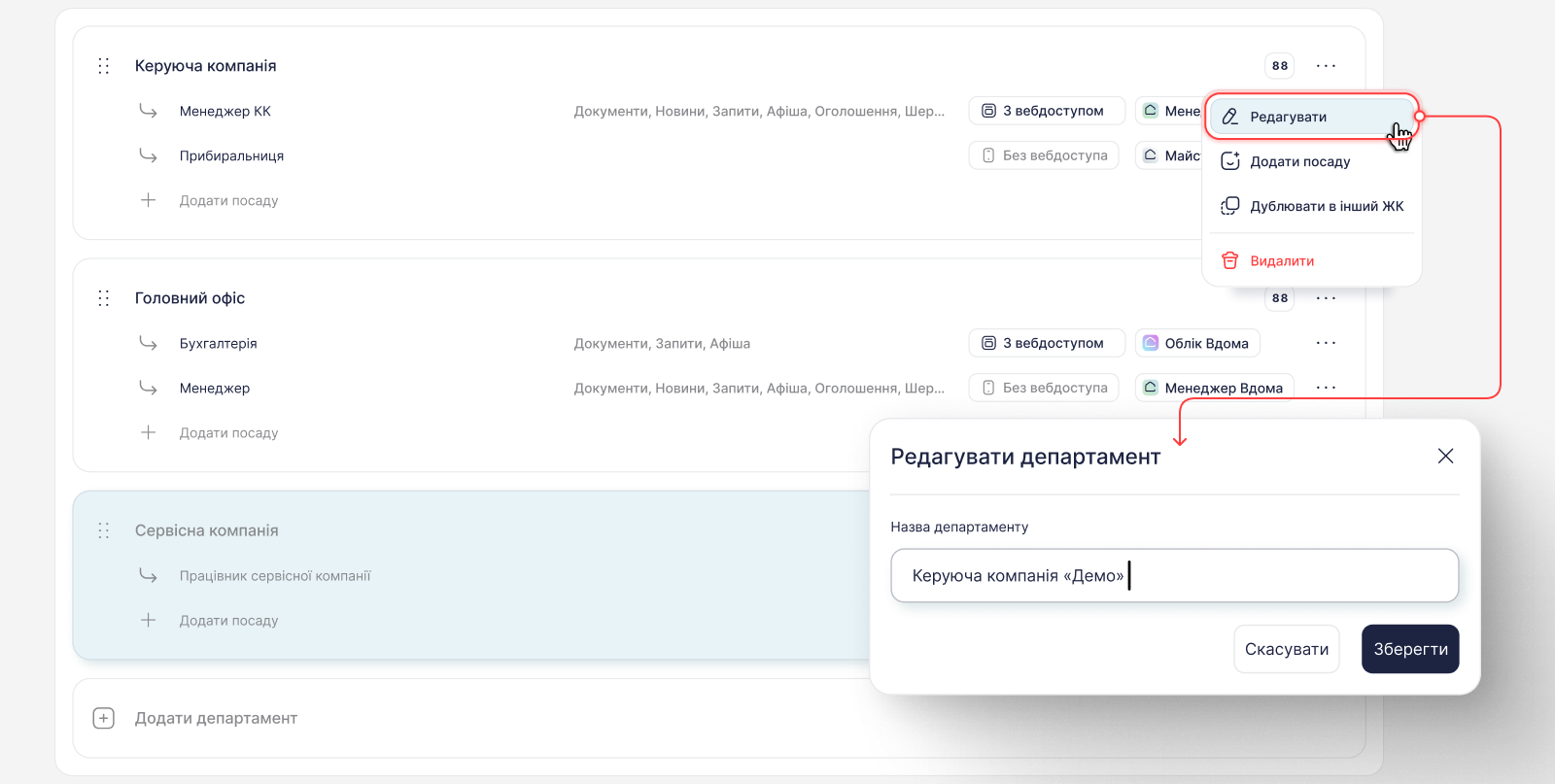Click Додати посаду under Керуюча компанія
Screen dimensions: 1555x784
tap(228, 200)
